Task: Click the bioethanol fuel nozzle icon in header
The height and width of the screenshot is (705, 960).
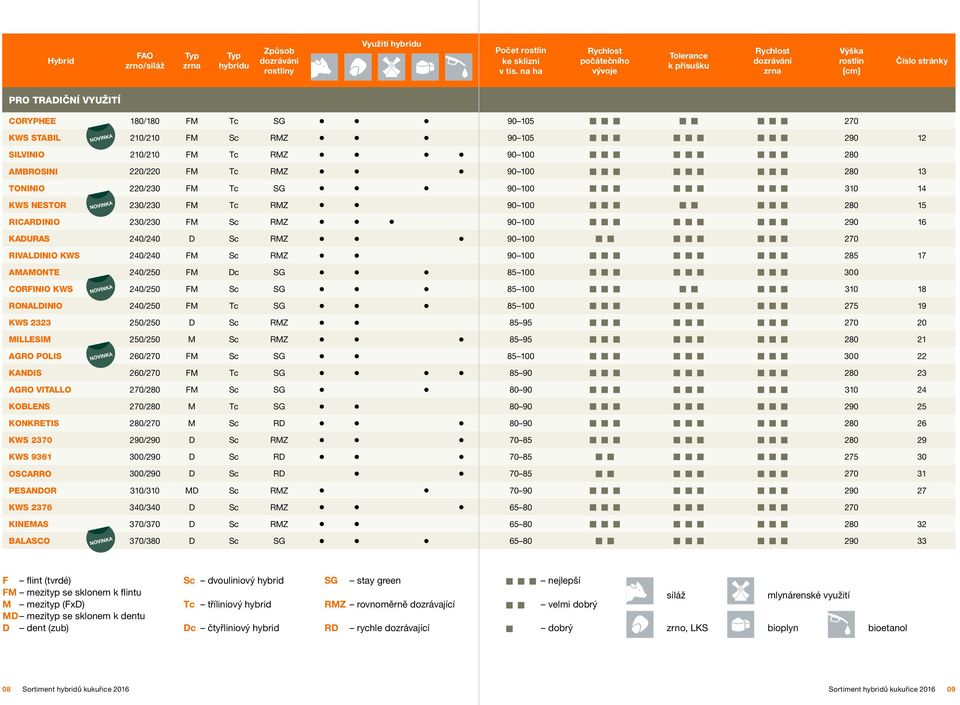Action: pos(458,67)
